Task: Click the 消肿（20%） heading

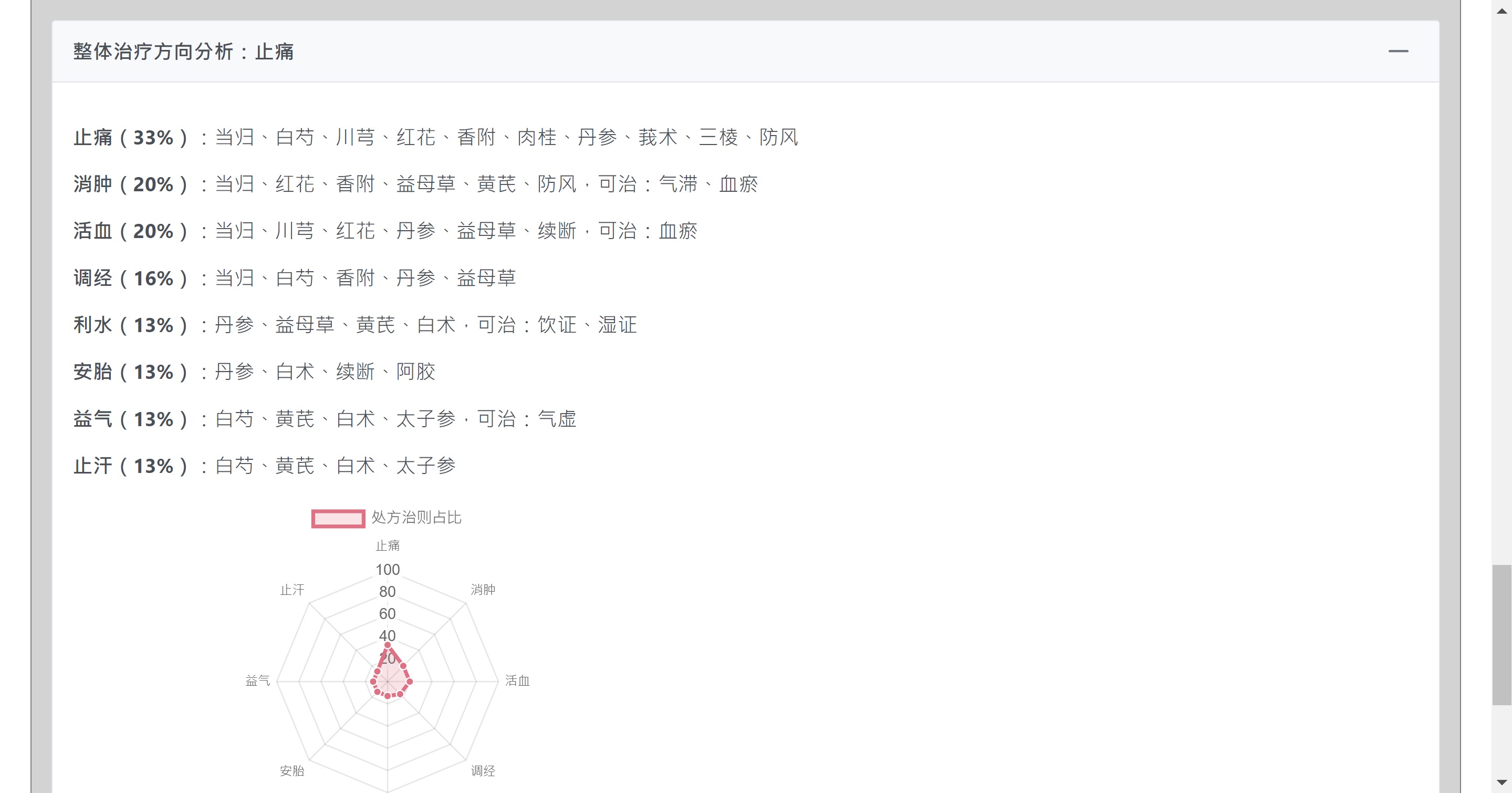Action: pyautogui.click(x=130, y=184)
